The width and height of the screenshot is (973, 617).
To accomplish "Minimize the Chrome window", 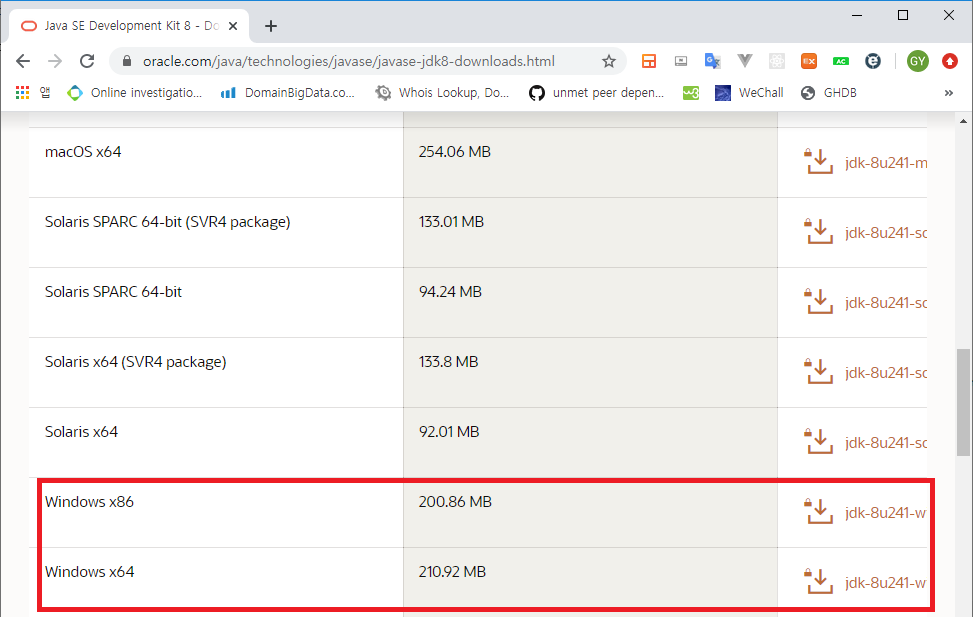I will tap(858, 16).
